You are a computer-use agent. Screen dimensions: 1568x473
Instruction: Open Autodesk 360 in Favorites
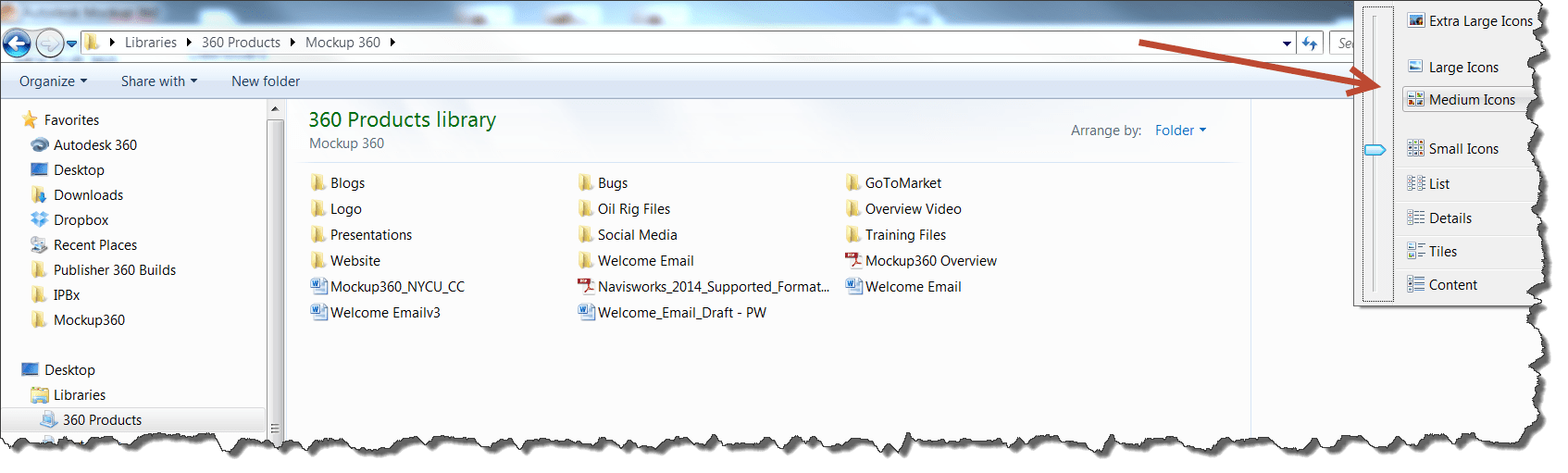pyautogui.click(x=84, y=144)
